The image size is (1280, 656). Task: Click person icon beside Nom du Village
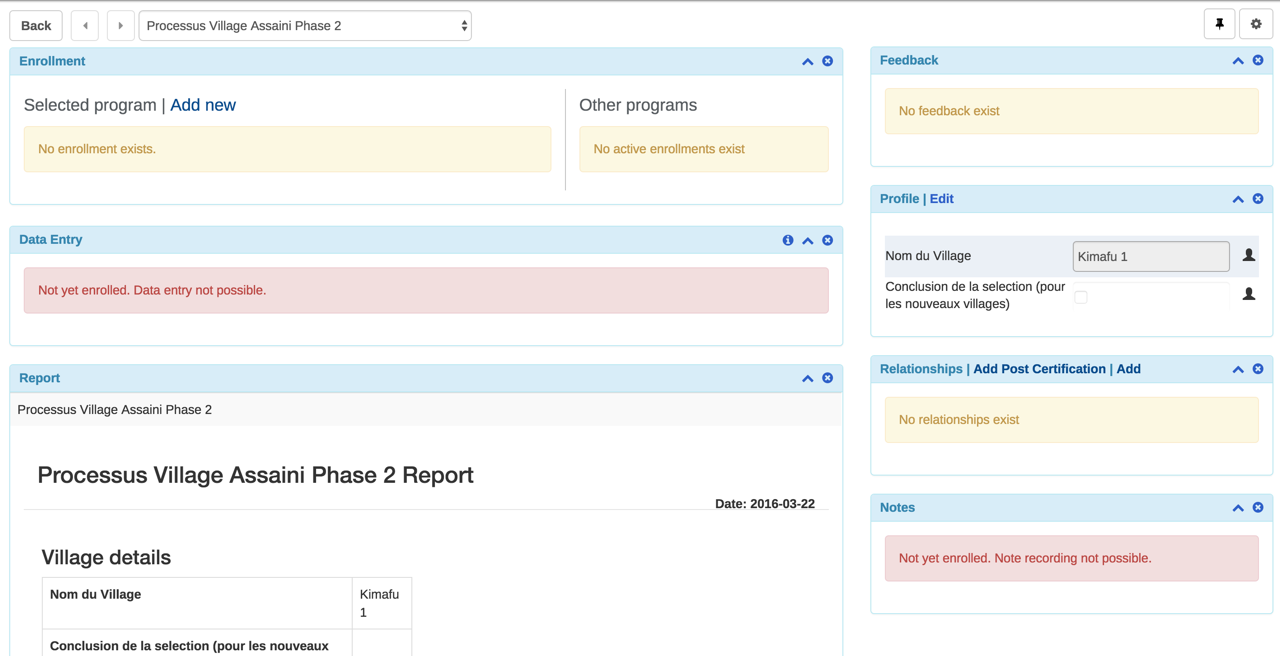tap(1248, 256)
